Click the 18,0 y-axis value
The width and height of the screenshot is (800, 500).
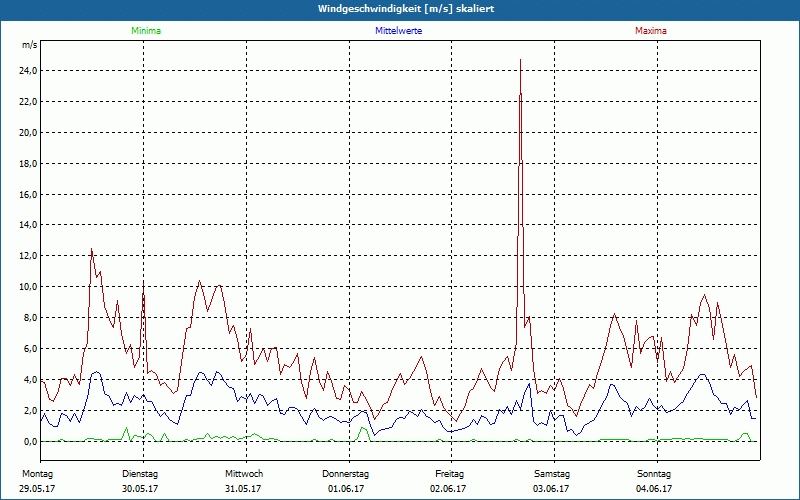(28, 164)
